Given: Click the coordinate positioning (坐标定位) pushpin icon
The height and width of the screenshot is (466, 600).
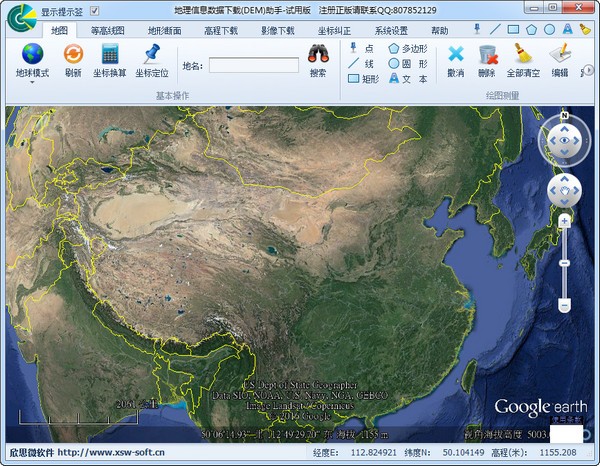Looking at the screenshot, I should click(152, 54).
